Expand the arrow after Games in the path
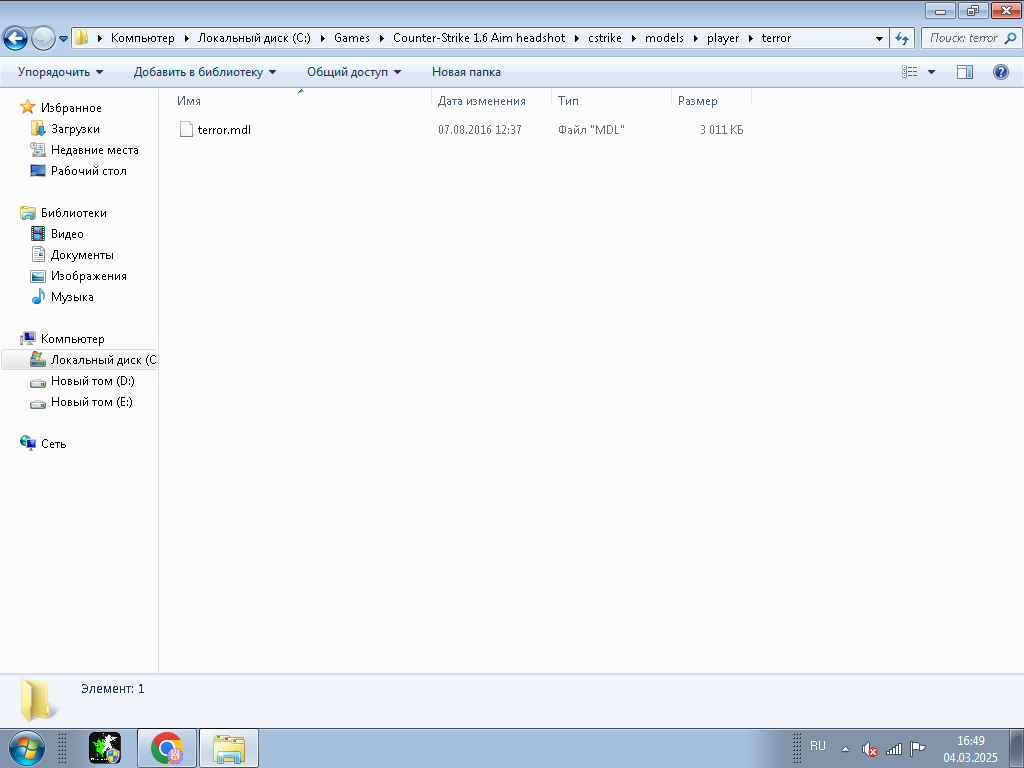This screenshot has width=1024, height=768. coord(381,38)
